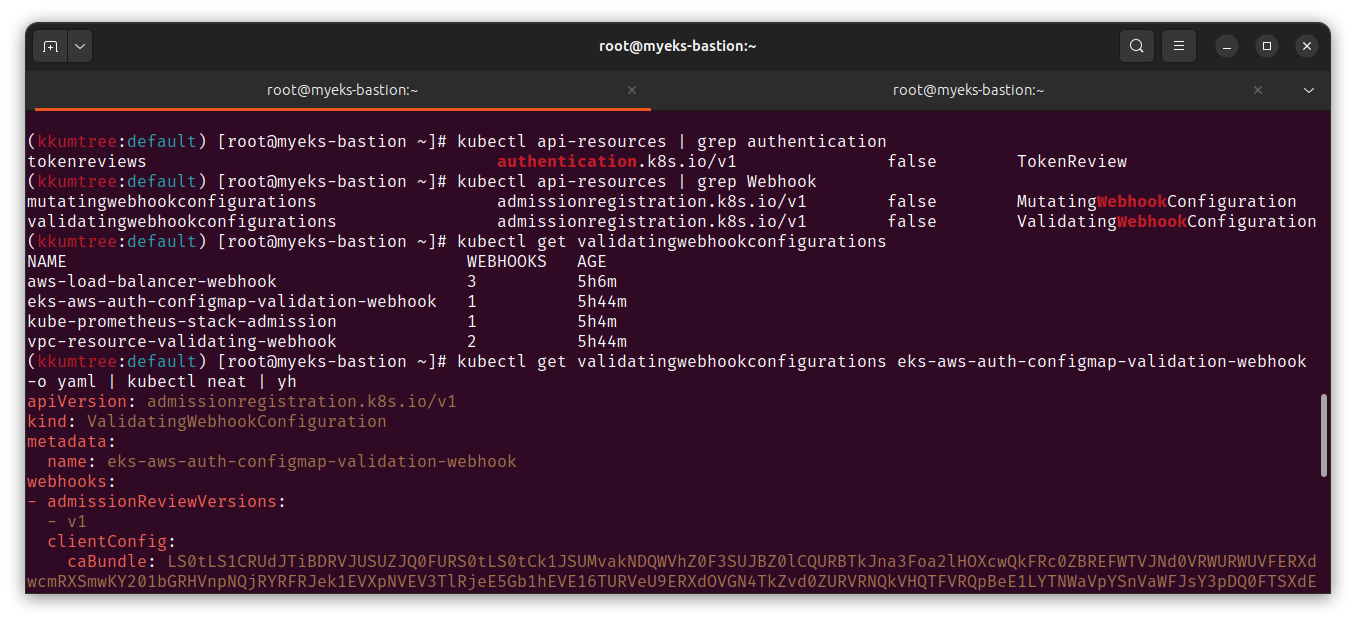
Task: Click eks-aws-auth-configmap-validation-webhook in the table
Action: click(232, 302)
